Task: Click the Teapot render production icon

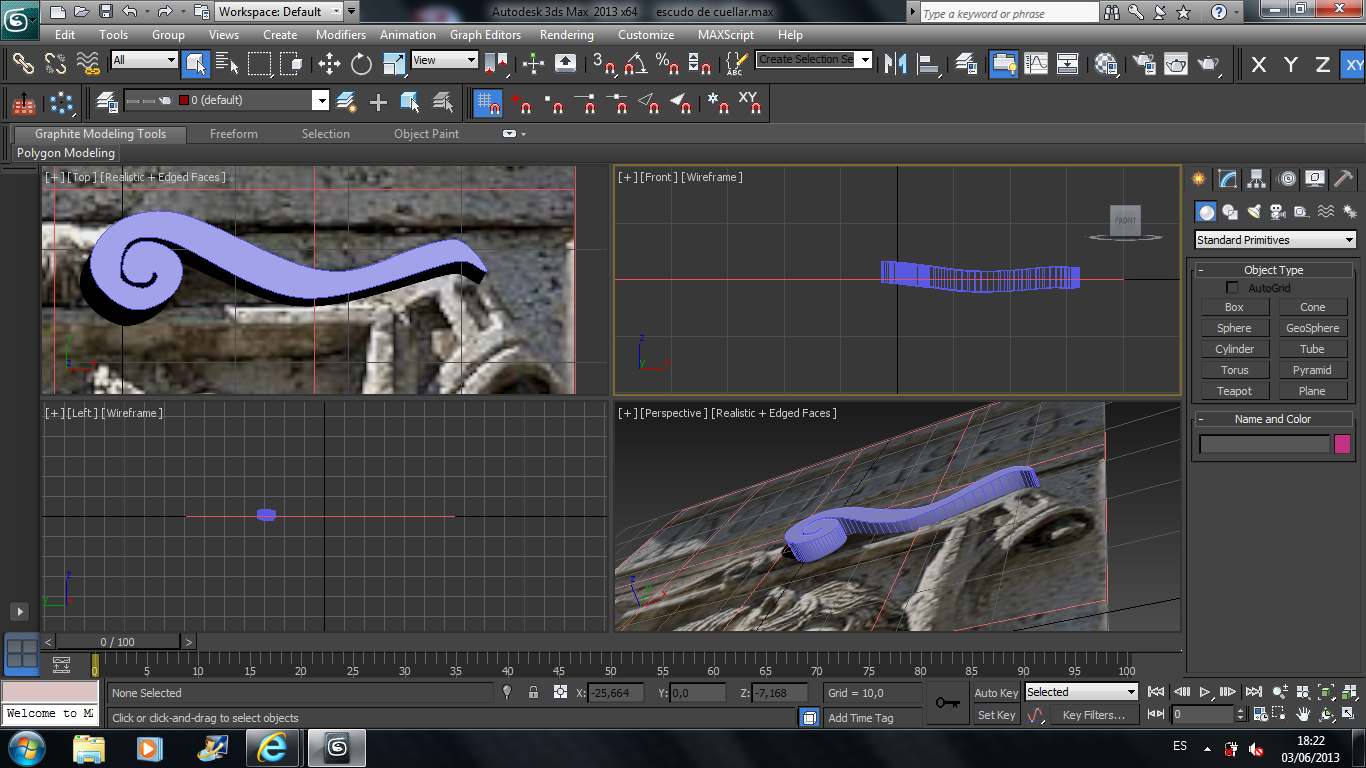Action: click(x=1209, y=64)
